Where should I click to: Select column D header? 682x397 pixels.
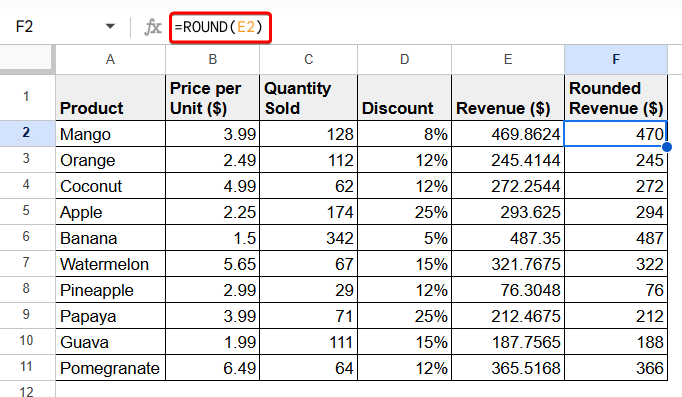[x=405, y=59]
